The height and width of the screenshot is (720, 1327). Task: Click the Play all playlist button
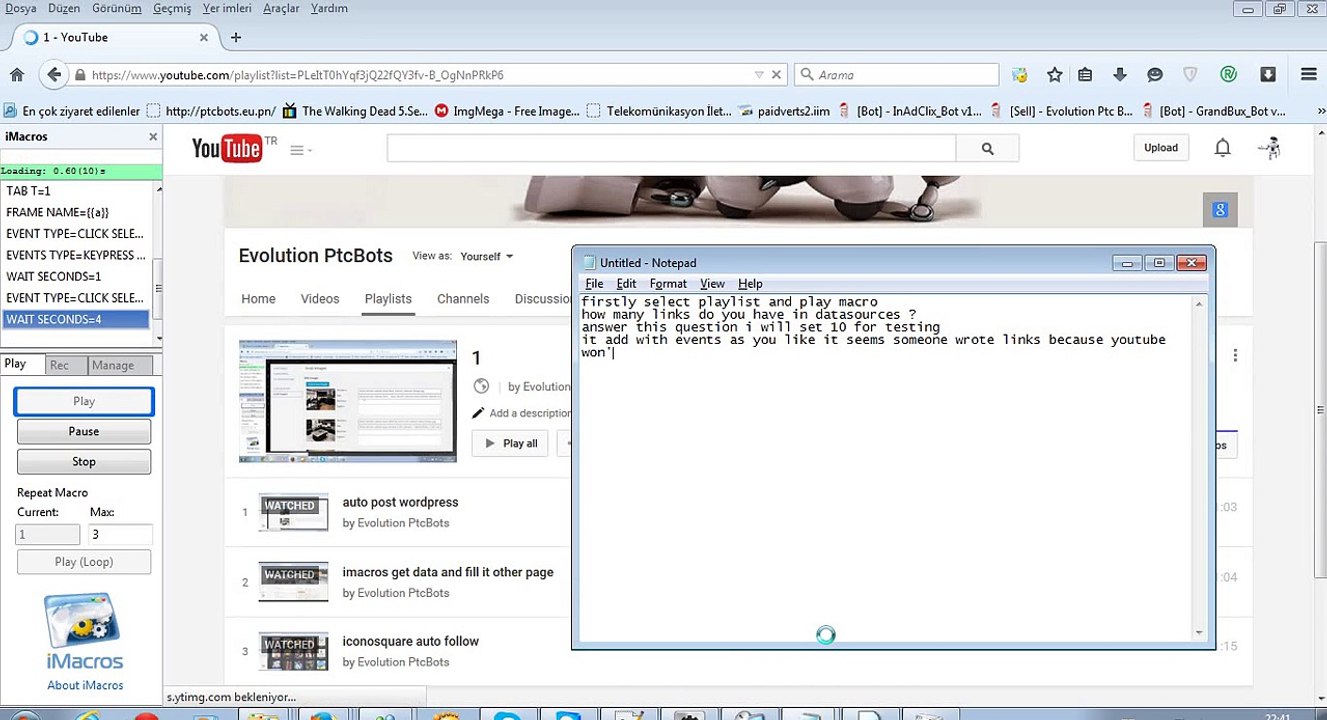click(510, 443)
